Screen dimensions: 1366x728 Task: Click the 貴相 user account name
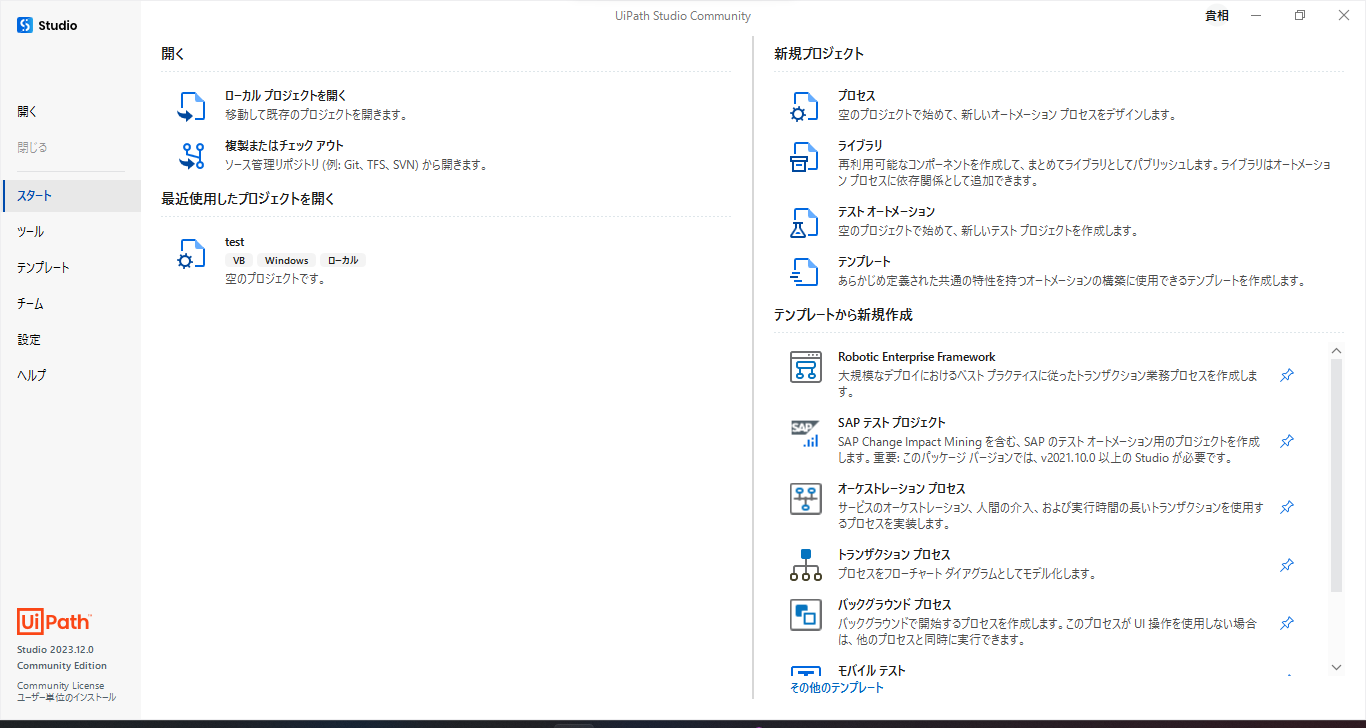(x=1217, y=16)
